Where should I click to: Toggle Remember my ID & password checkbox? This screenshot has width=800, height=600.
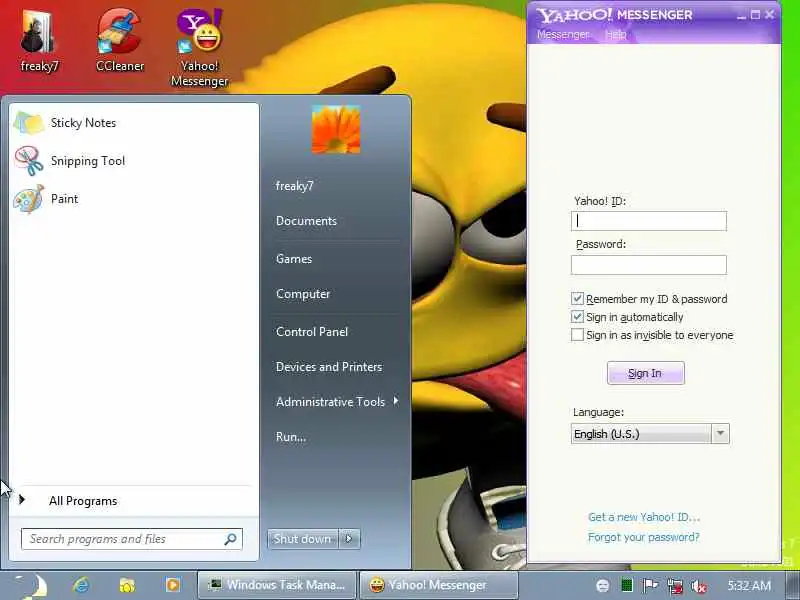click(577, 298)
